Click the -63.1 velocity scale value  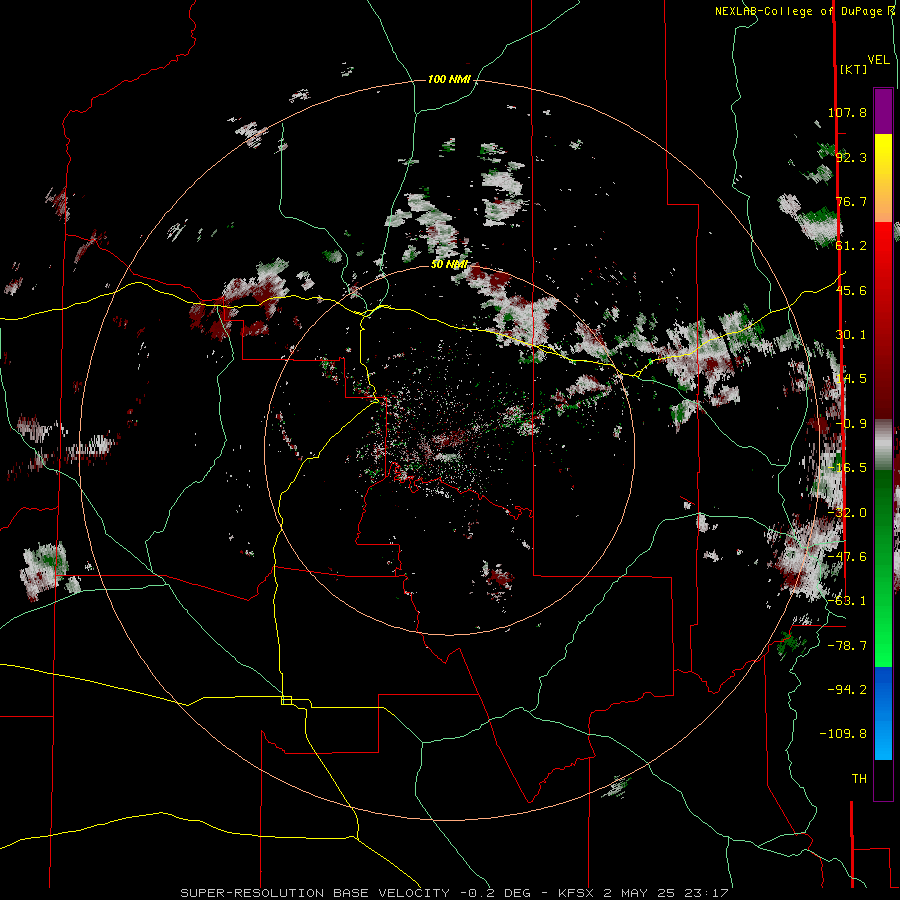point(847,601)
